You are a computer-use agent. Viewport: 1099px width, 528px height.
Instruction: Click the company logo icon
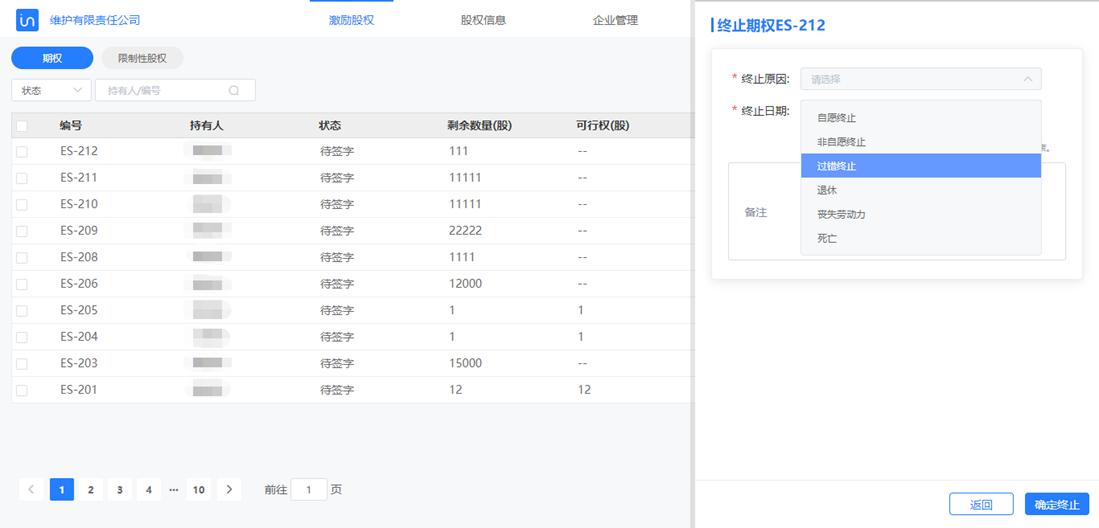(x=28, y=20)
